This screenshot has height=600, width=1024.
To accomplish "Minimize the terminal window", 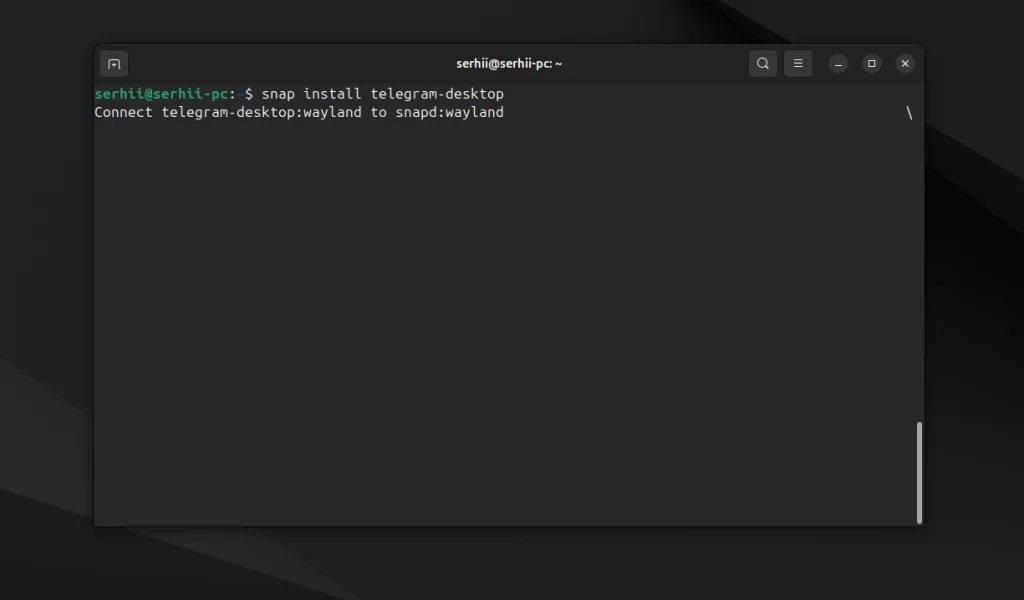I will tap(839, 64).
